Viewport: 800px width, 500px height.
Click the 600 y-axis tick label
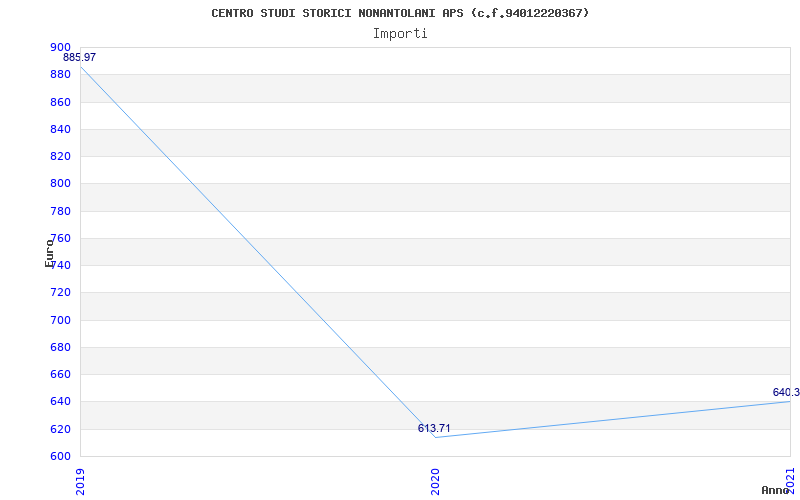coord(60,456)
